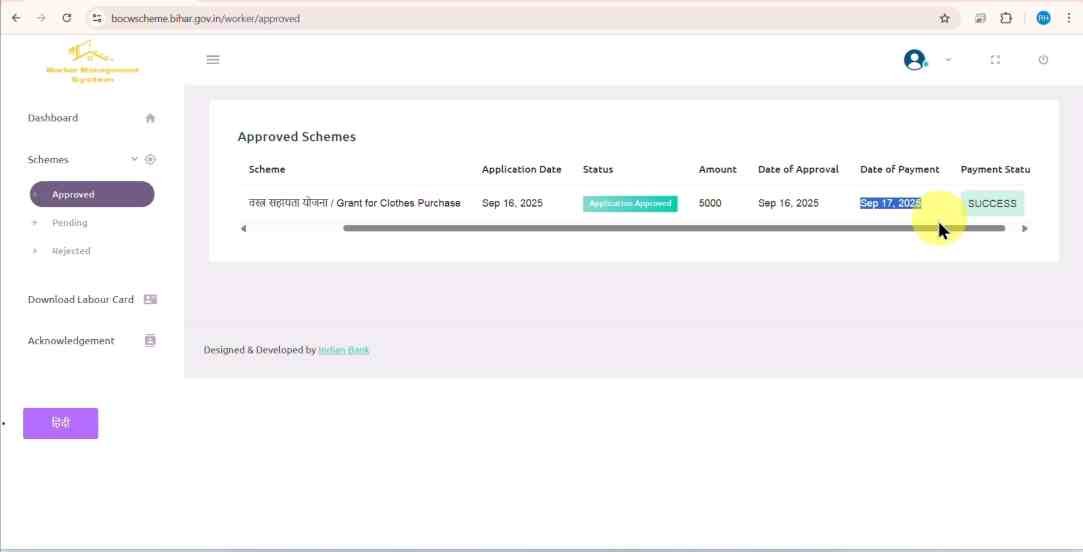Open the Rejected schemes list
Viewport: 1083px width, 552px height.
click(71, 251)
